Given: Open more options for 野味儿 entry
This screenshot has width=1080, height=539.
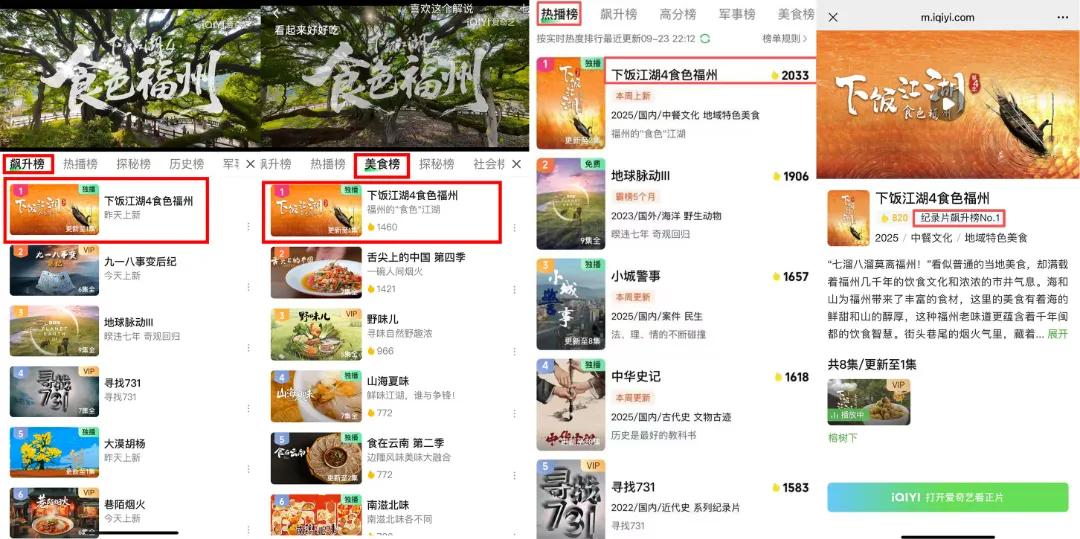Looking at the screenshot, I should [x=514, y=351].
